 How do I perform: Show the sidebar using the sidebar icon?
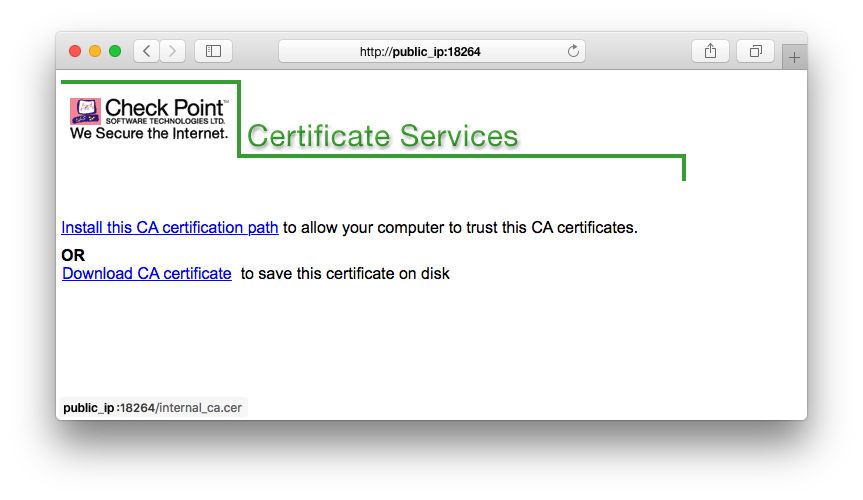(x=214, y=51)
